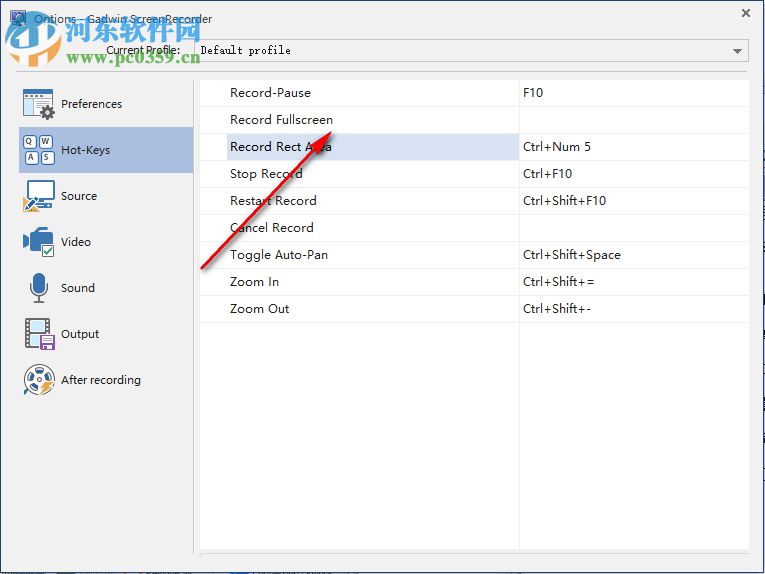Edit the F10 hotkey cell
The image size is (765, 574).
634,93
